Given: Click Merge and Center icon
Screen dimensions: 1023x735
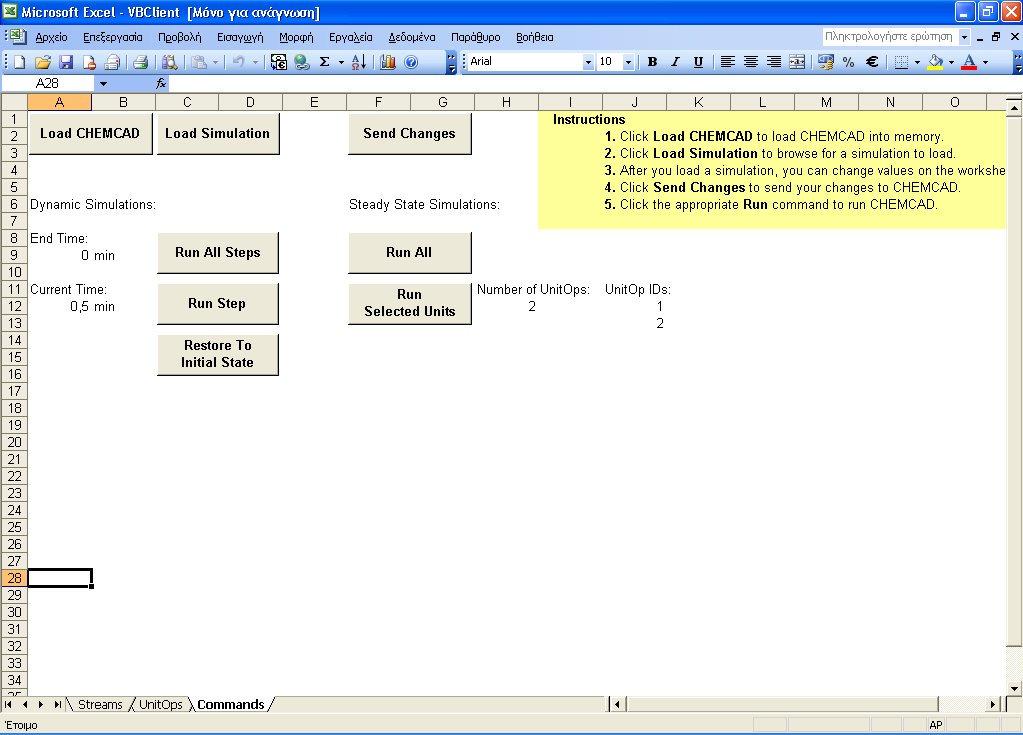Looking at the screenshot, I should coord(797,62).
